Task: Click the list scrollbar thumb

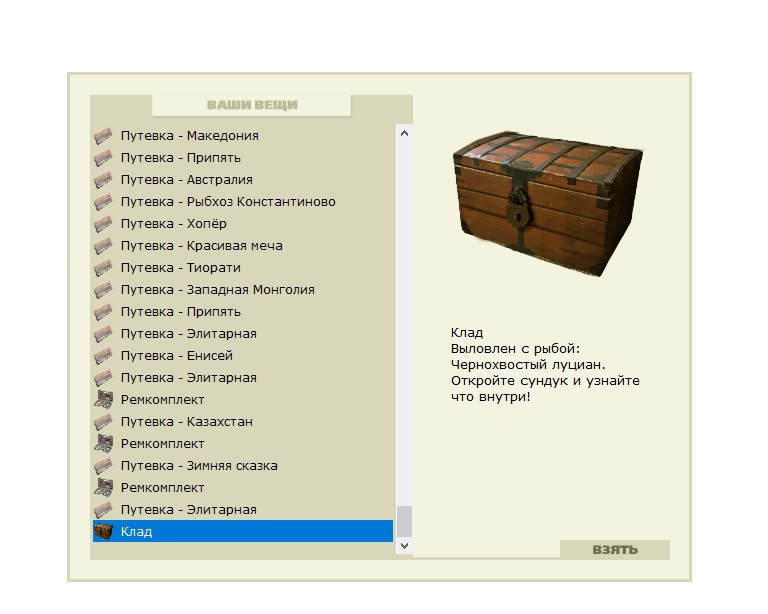Action: click(x=404, y=521)
